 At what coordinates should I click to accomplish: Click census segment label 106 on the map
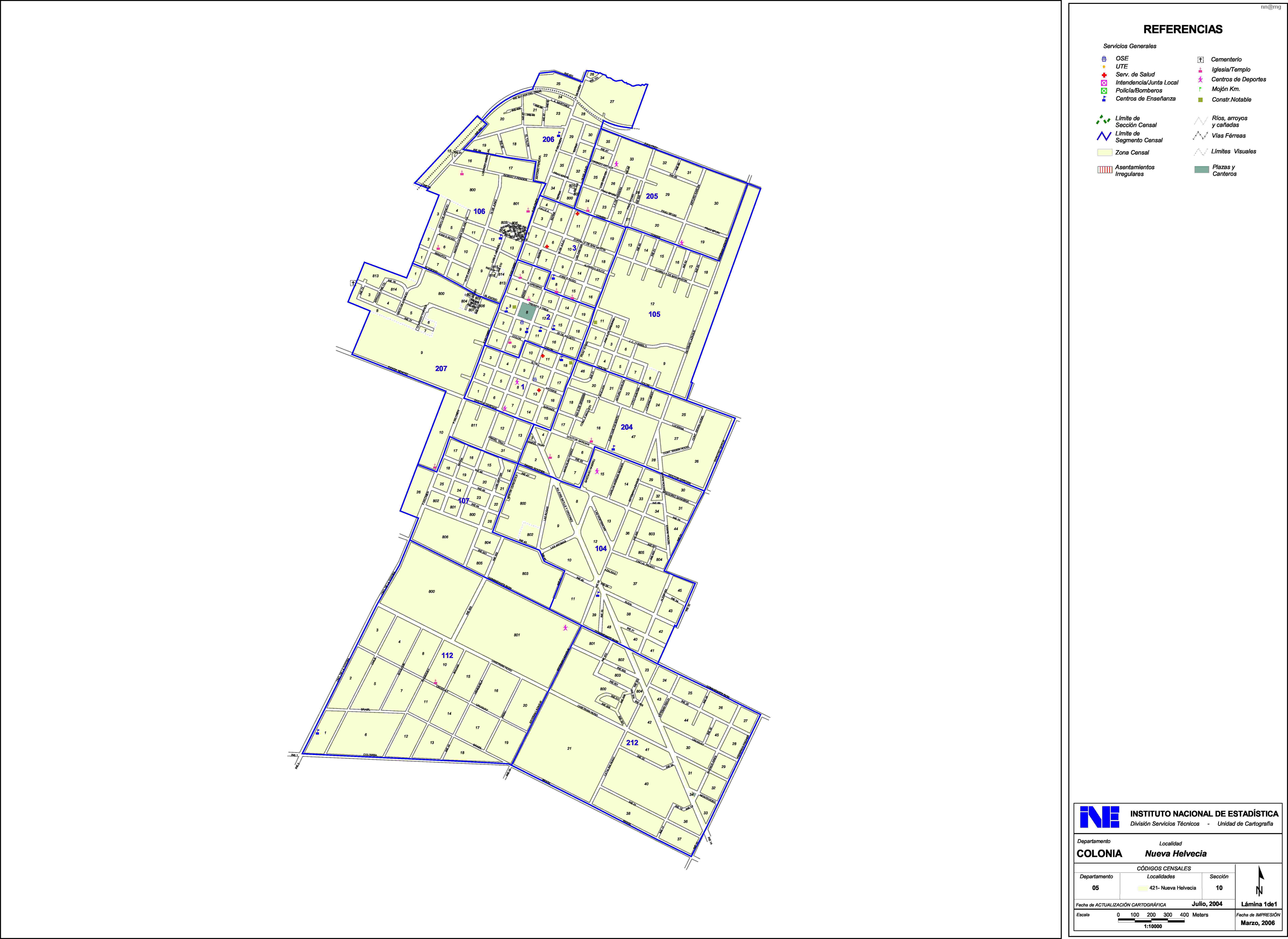(x=479, y=212)
